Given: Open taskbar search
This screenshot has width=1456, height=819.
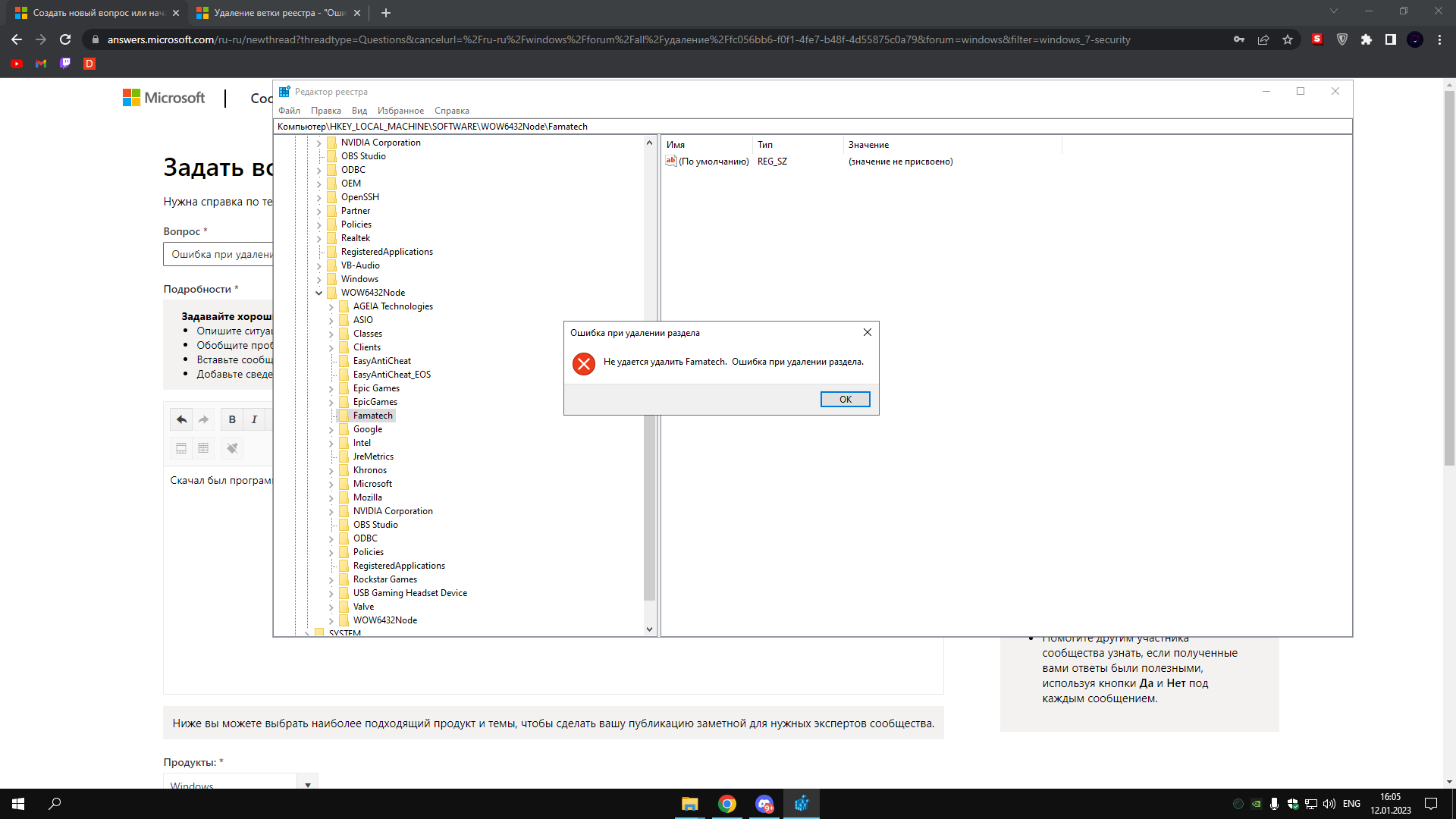Looking at the screenshot, I should click(x=55, y=804).
